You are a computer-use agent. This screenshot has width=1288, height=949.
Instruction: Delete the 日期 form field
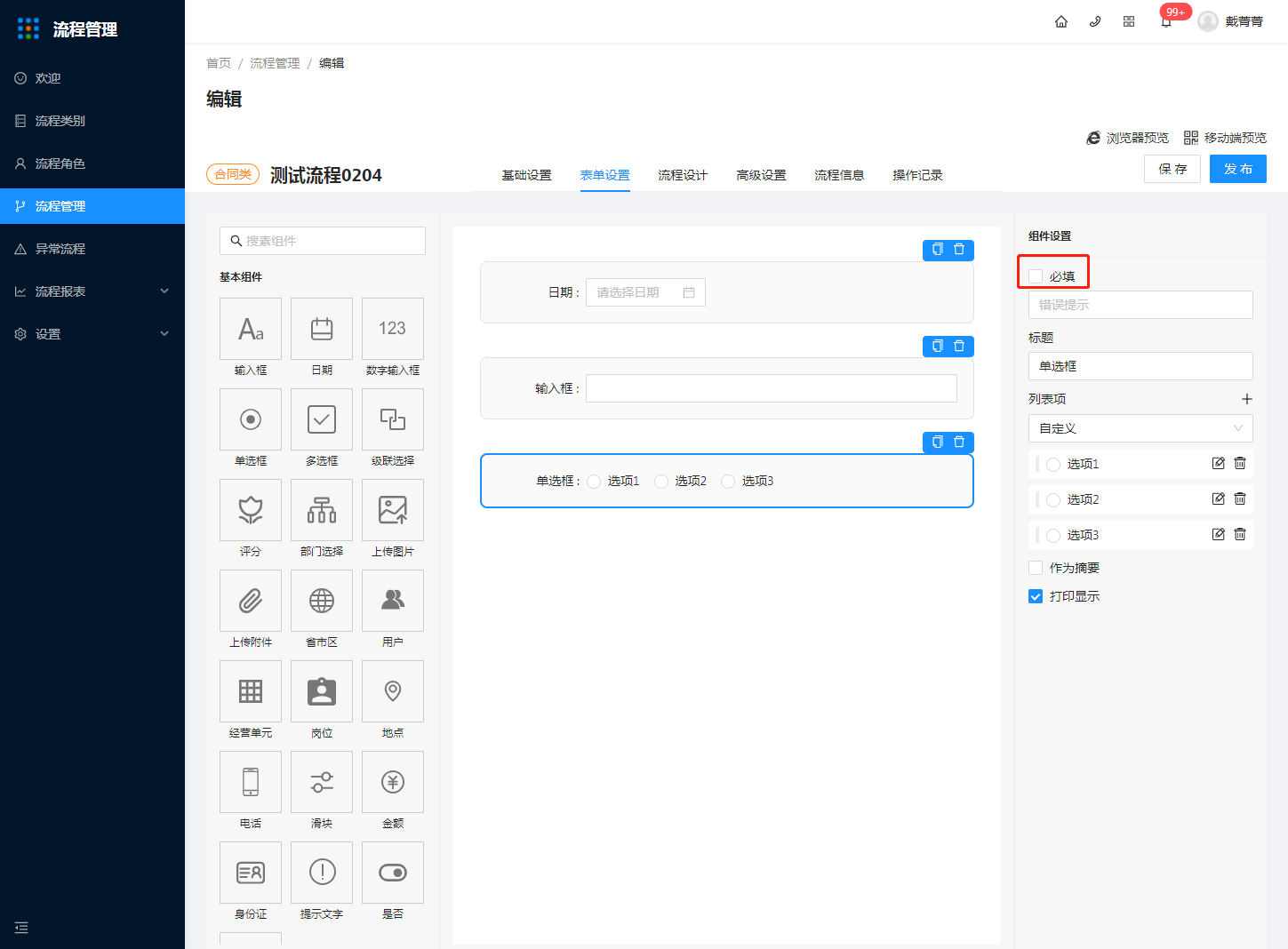(x=959, y=250)
